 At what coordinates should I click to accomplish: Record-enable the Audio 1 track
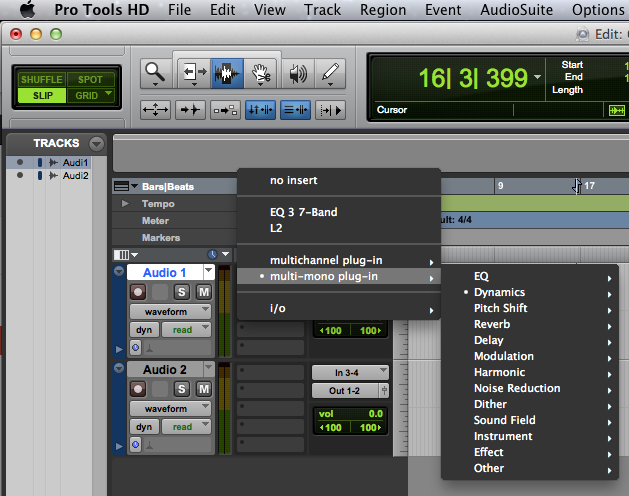[x=138, y=292]
